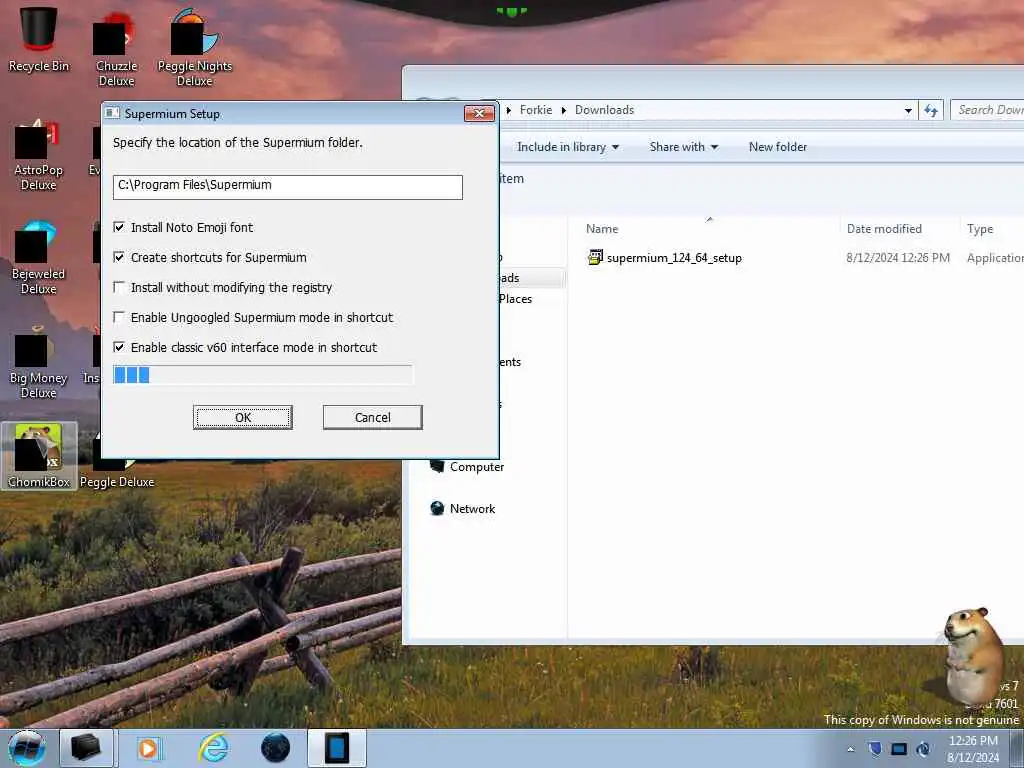
Task: Click the supermium_124_64_setup file icon
Action: pyautogui.click(x=595, y=257)
